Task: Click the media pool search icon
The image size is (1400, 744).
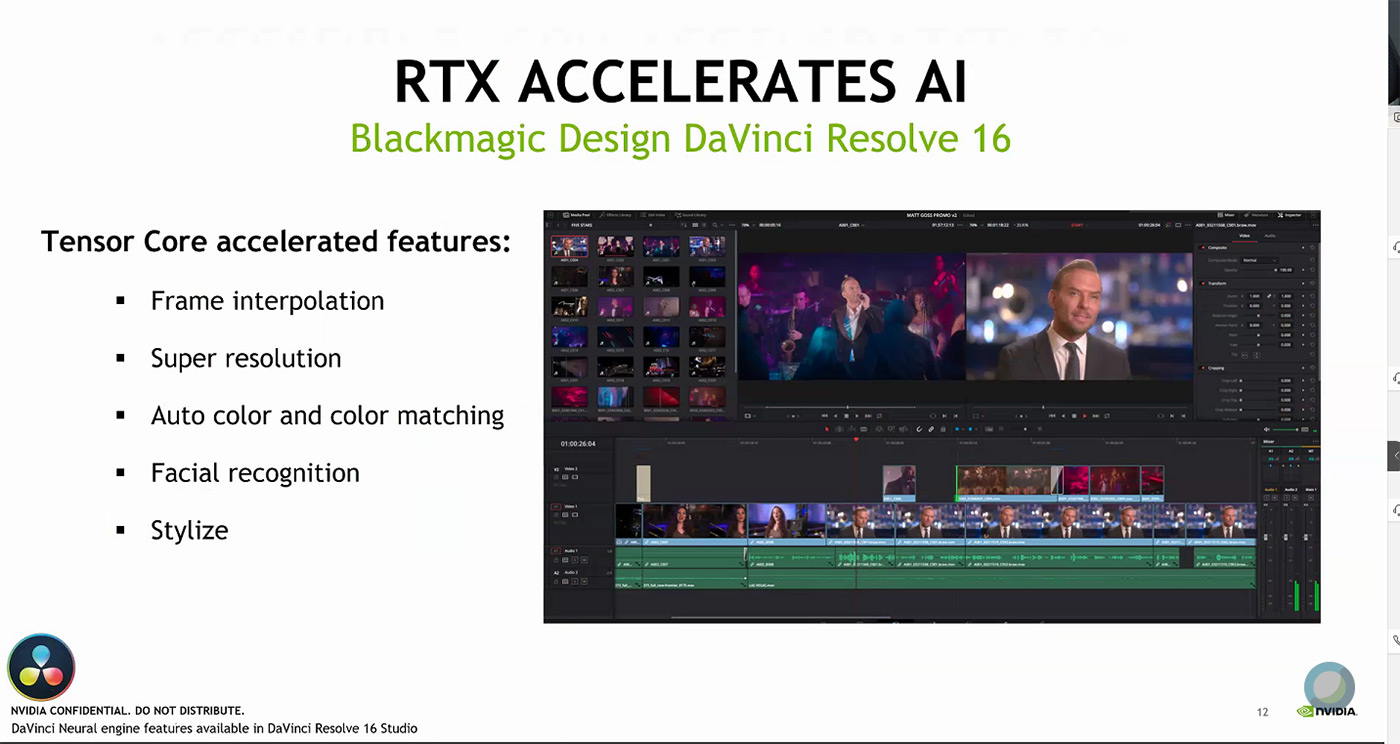Action: click(x=715, y=225)
